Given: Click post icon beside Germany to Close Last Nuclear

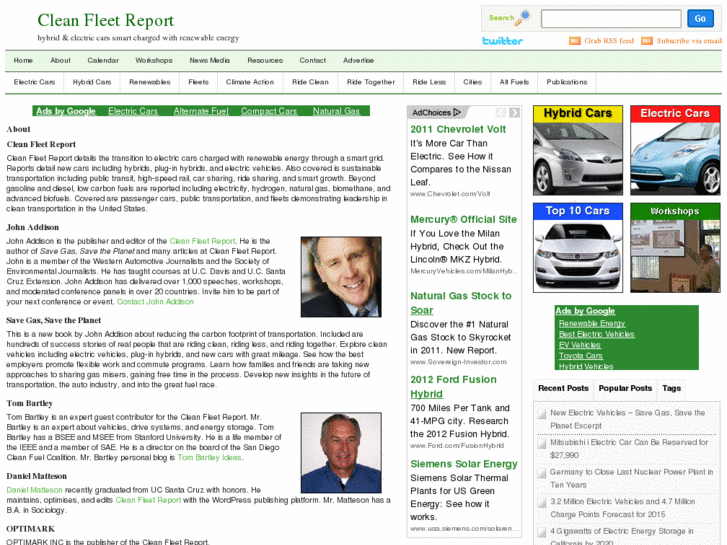Looking at the screenshot, I should pyautogui.click(x=542, y=473).
